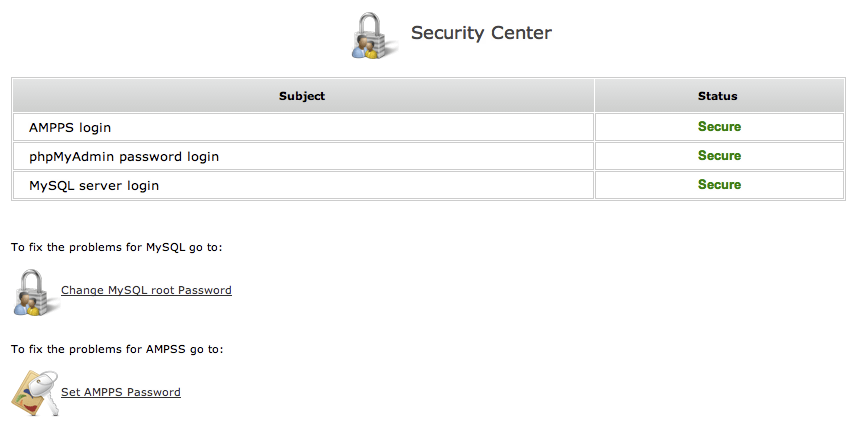
Task: Click the Security Center page title
Action: point(481,33)
